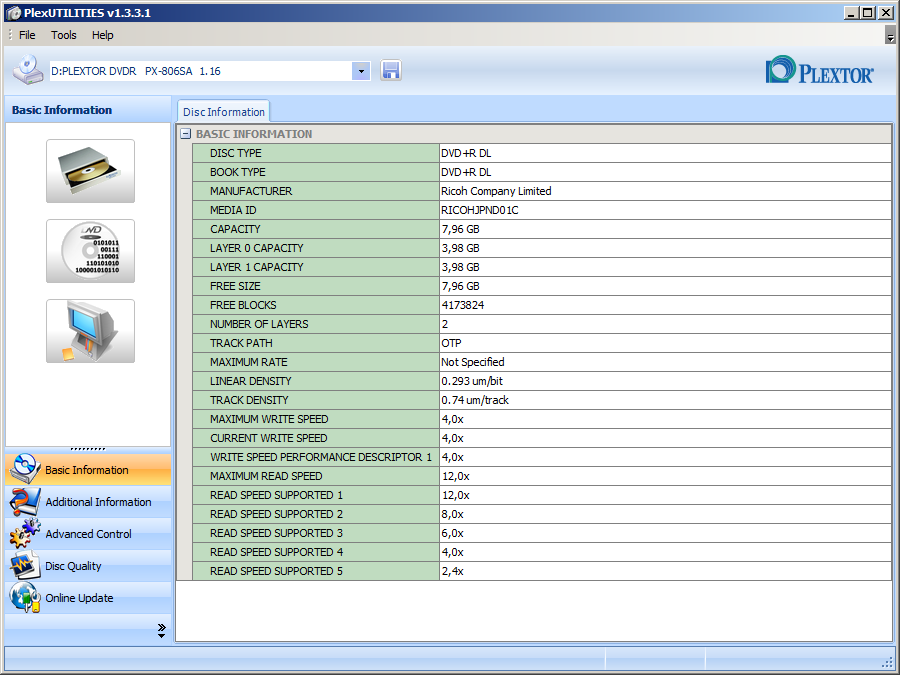Click the LAYER 0 CAPACITY row
The width and height of the screenshot is (900, 675).
click(x=542, y=248)
